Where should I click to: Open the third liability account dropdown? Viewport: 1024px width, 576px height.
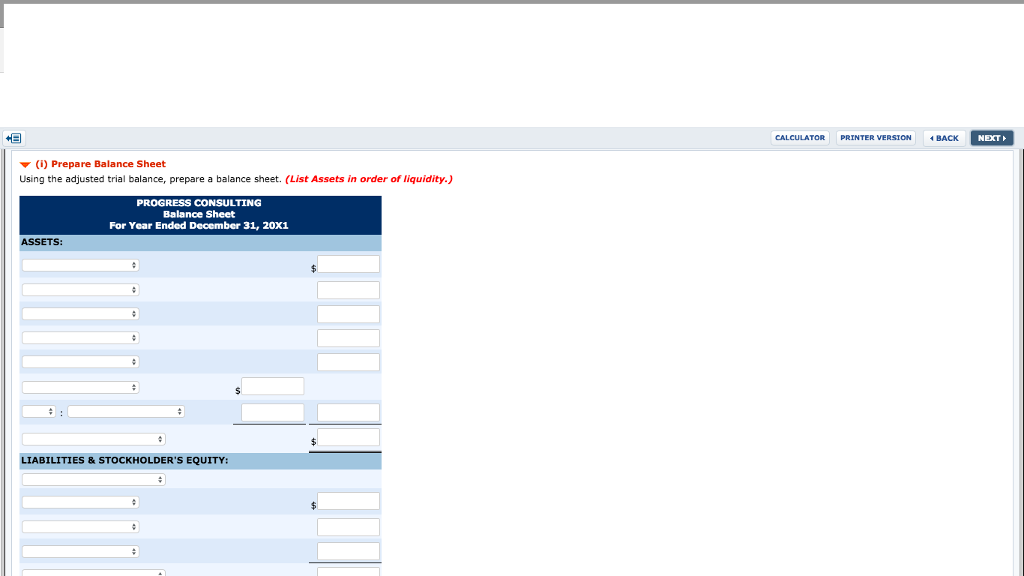(x=80, y=551)
